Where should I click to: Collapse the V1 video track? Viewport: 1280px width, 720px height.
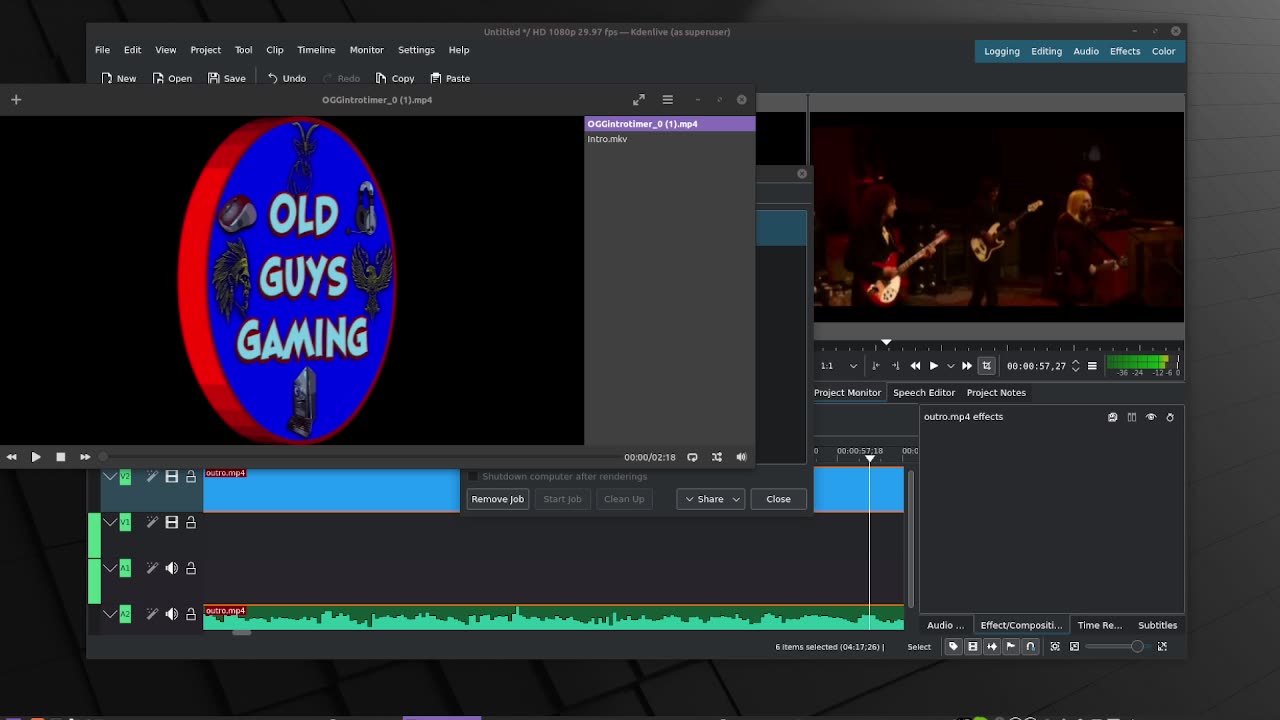pyautogui.click(x=110, y=522)
